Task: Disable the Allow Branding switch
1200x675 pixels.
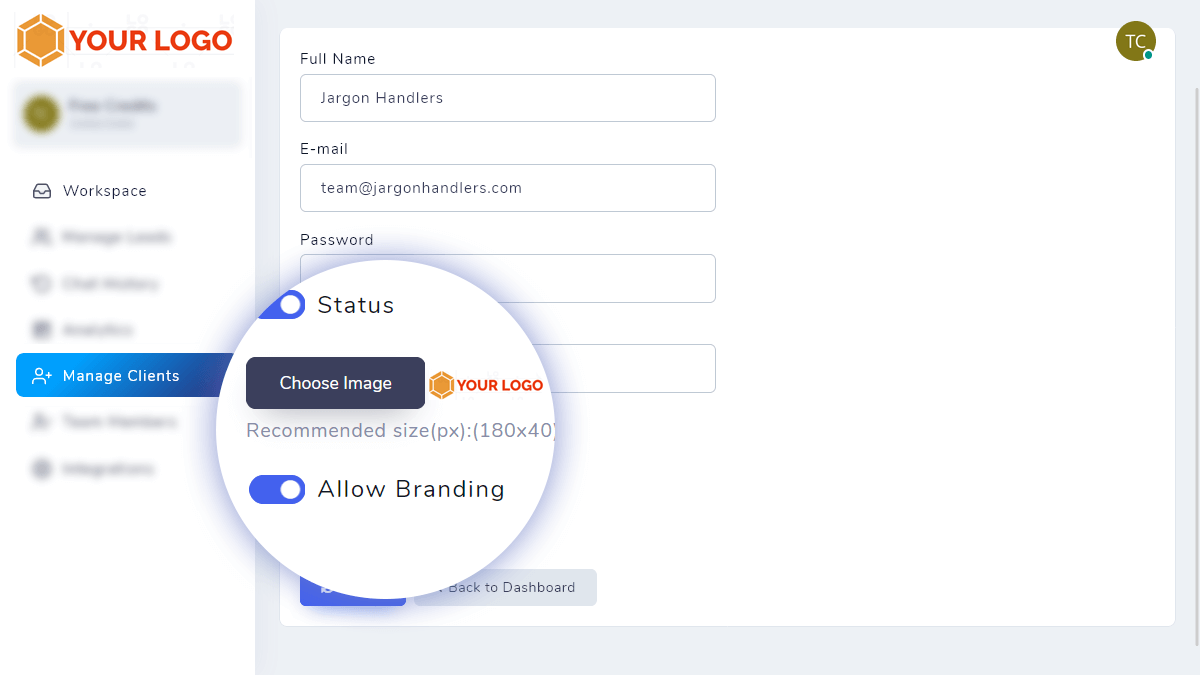Action: (x=277, y=489)
